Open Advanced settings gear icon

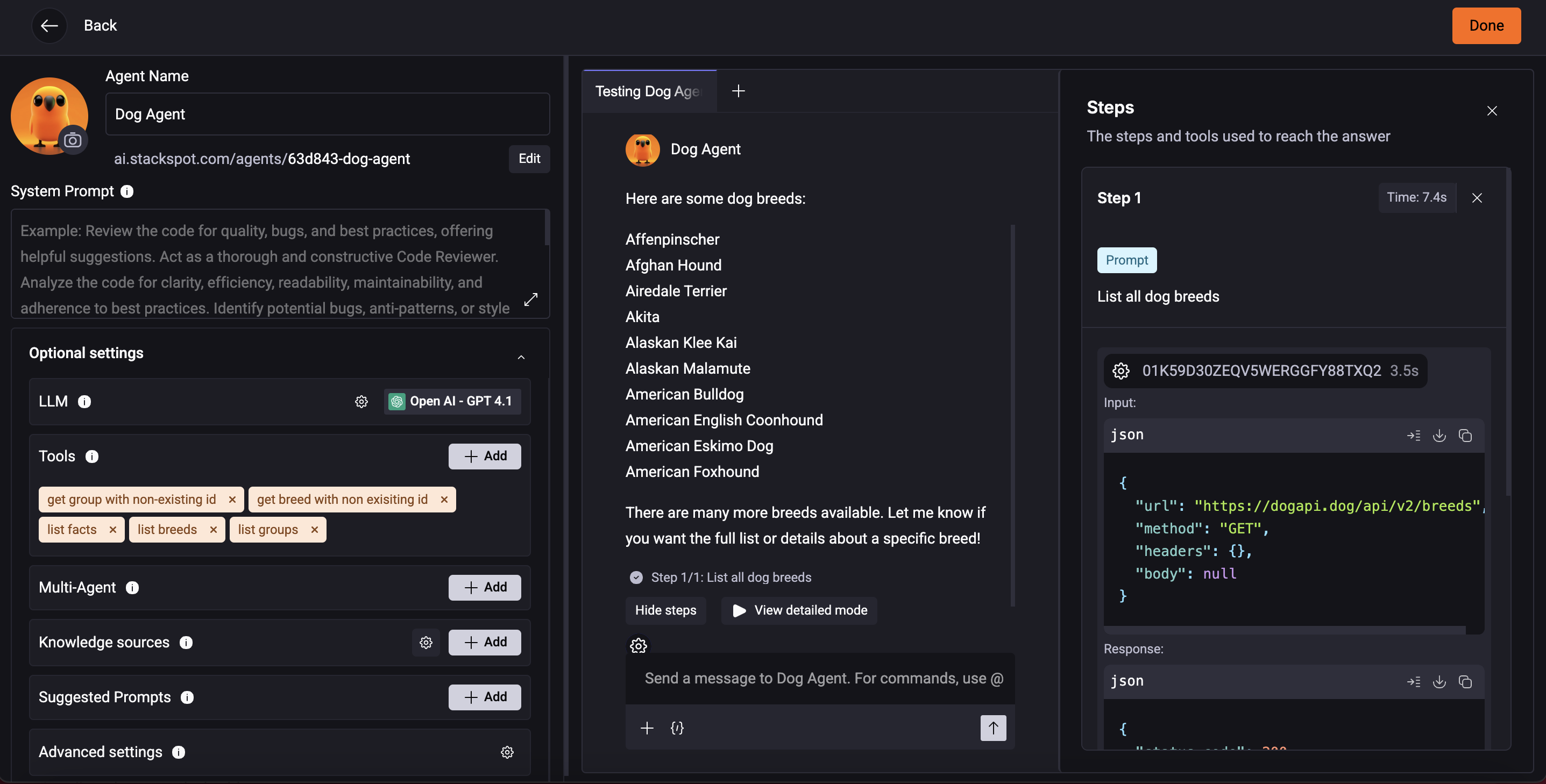tap(507, 752)
